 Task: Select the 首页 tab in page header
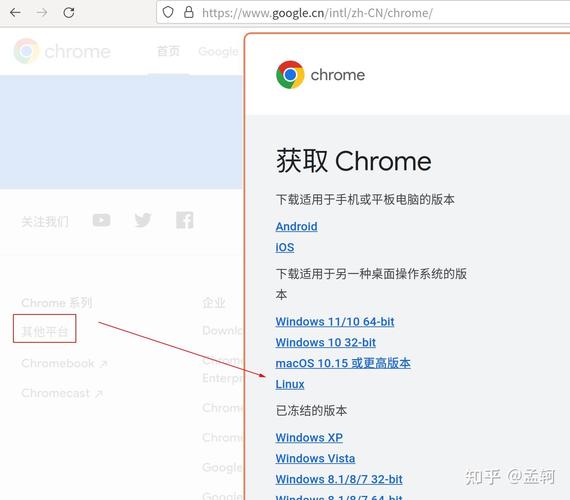[x=168, y=51]
